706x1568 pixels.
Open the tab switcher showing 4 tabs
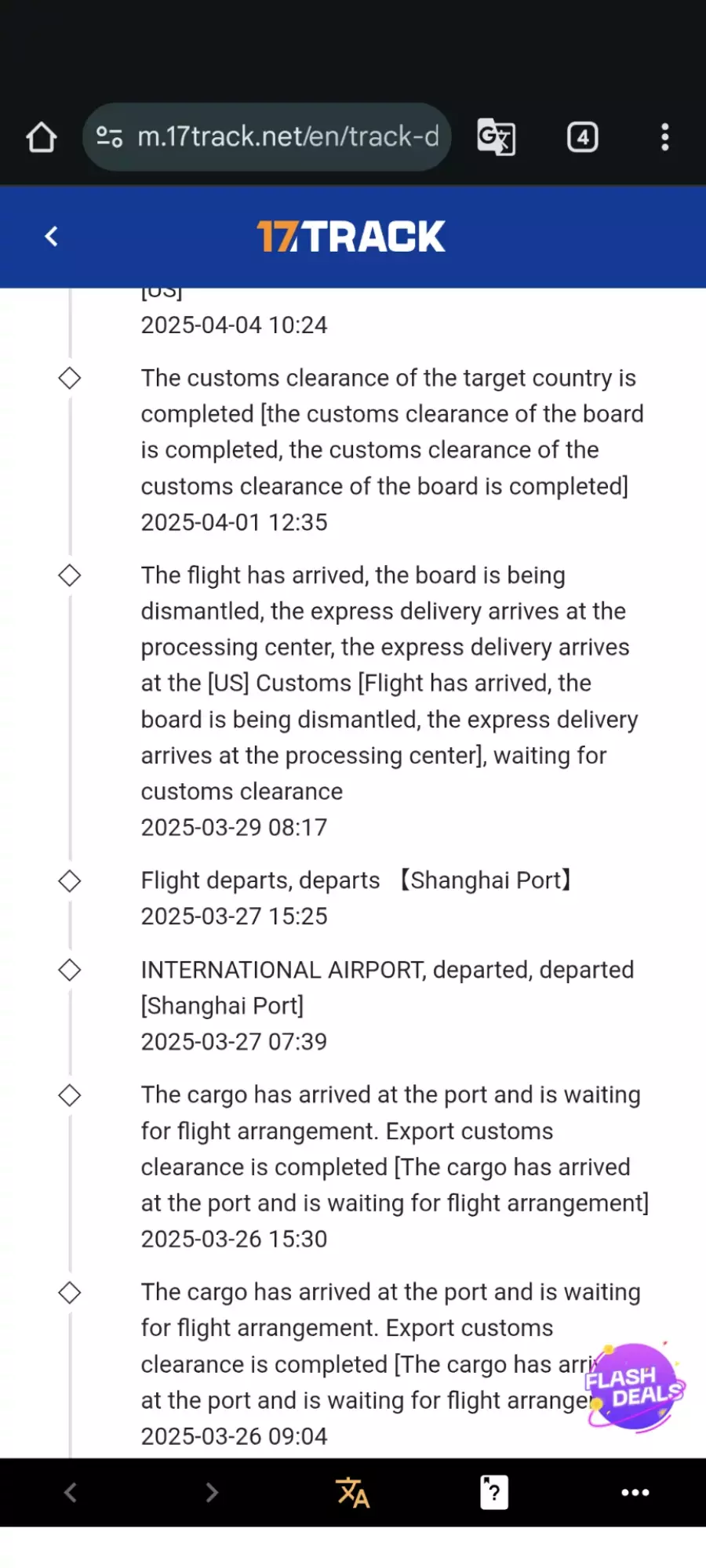pyautogui.click(x=582, y=137)
